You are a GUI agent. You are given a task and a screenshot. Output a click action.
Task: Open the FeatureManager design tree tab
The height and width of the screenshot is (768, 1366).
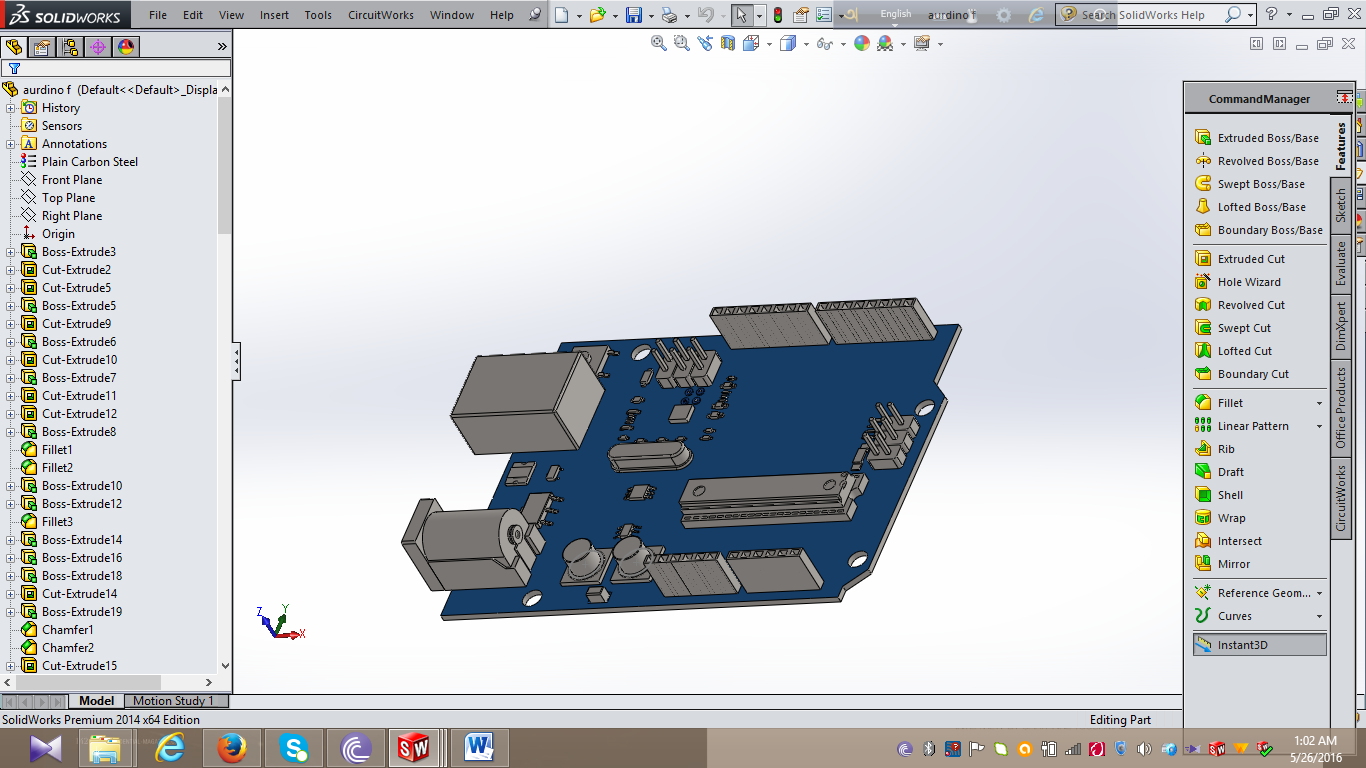coord(14,47)
